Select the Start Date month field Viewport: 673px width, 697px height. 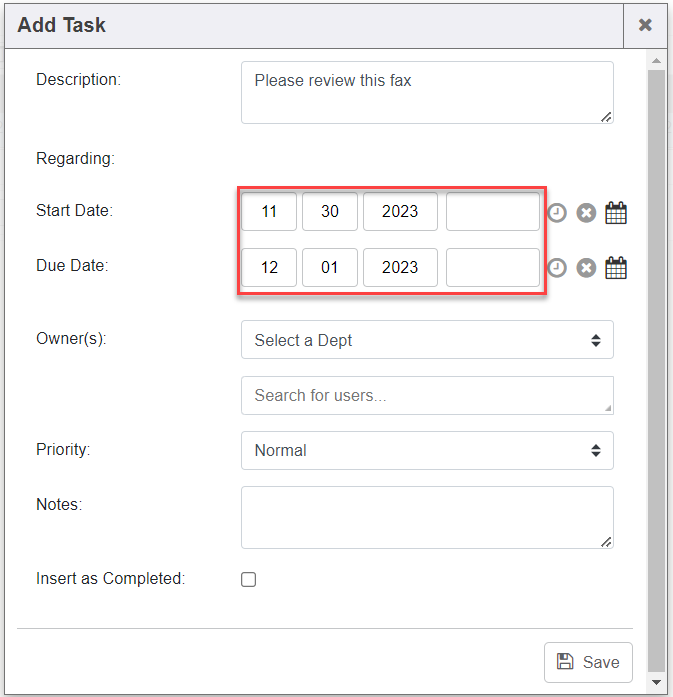269,212
